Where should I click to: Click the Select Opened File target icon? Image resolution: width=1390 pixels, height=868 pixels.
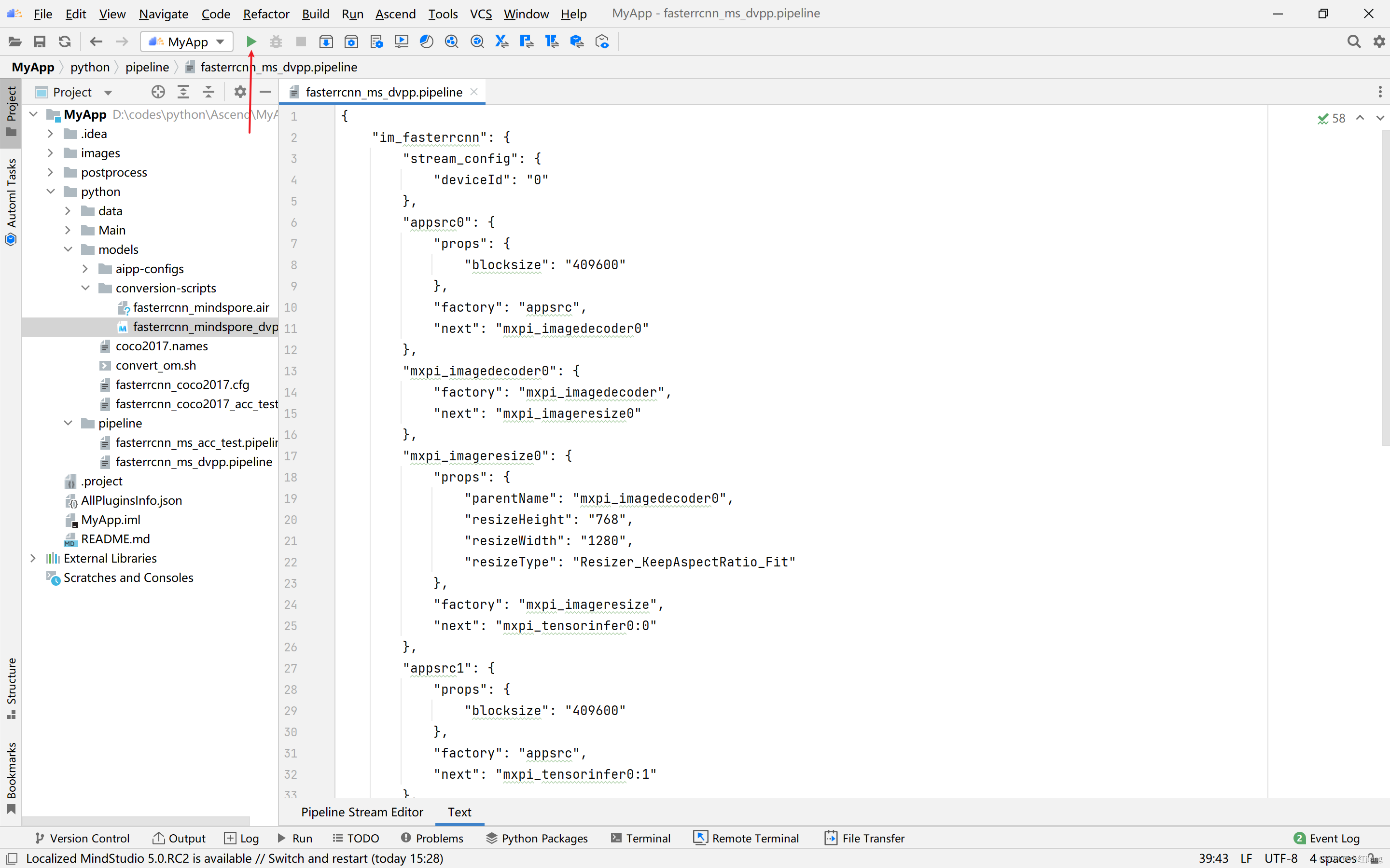[x=158, y=92]
